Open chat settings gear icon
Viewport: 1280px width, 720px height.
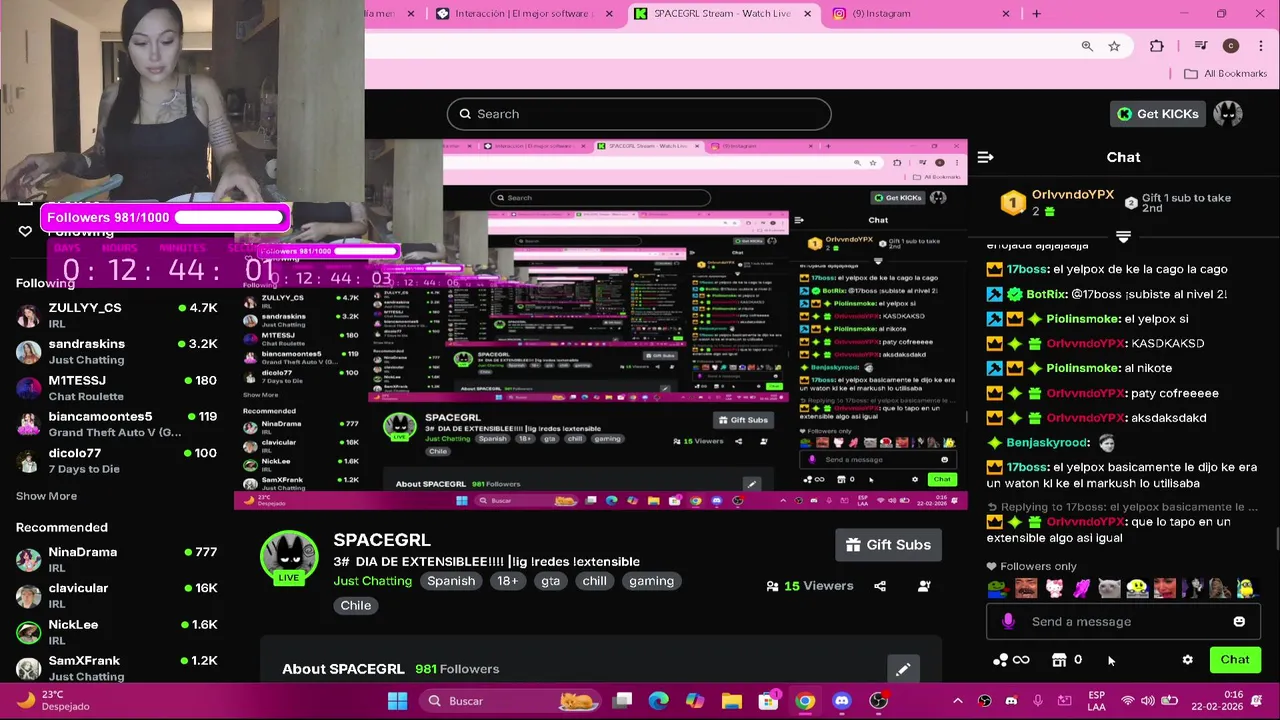tap(1187, 660)
